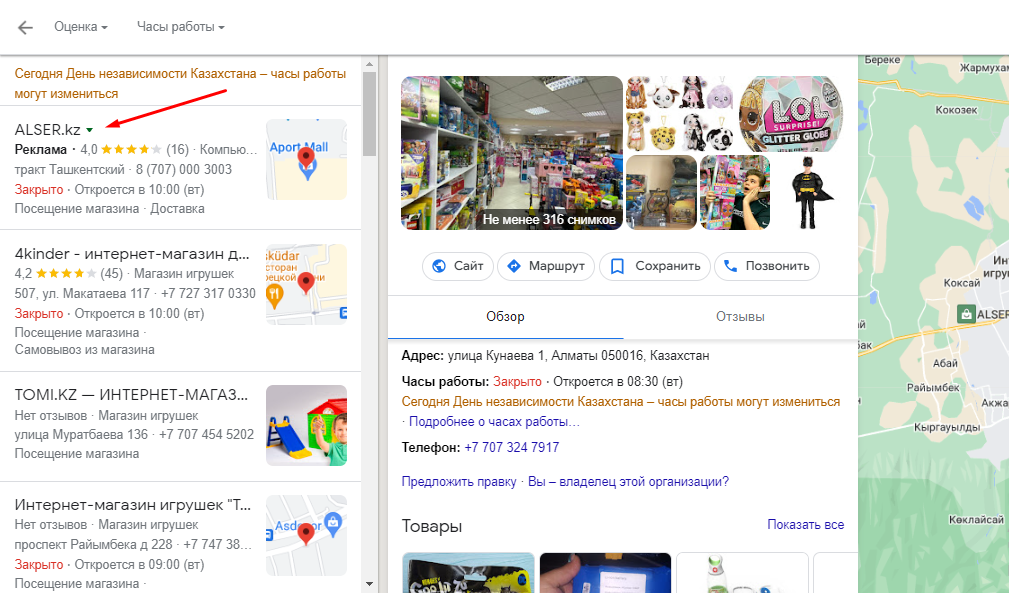Expand the green arrow next to ALSER.kz

pos(89,131)
